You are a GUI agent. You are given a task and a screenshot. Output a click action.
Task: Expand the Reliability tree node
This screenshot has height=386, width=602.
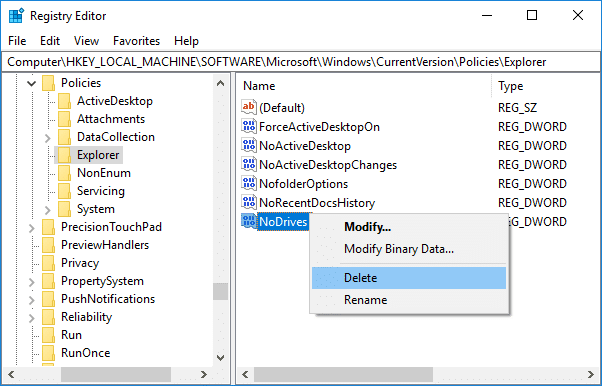click(x=31, y=318)
